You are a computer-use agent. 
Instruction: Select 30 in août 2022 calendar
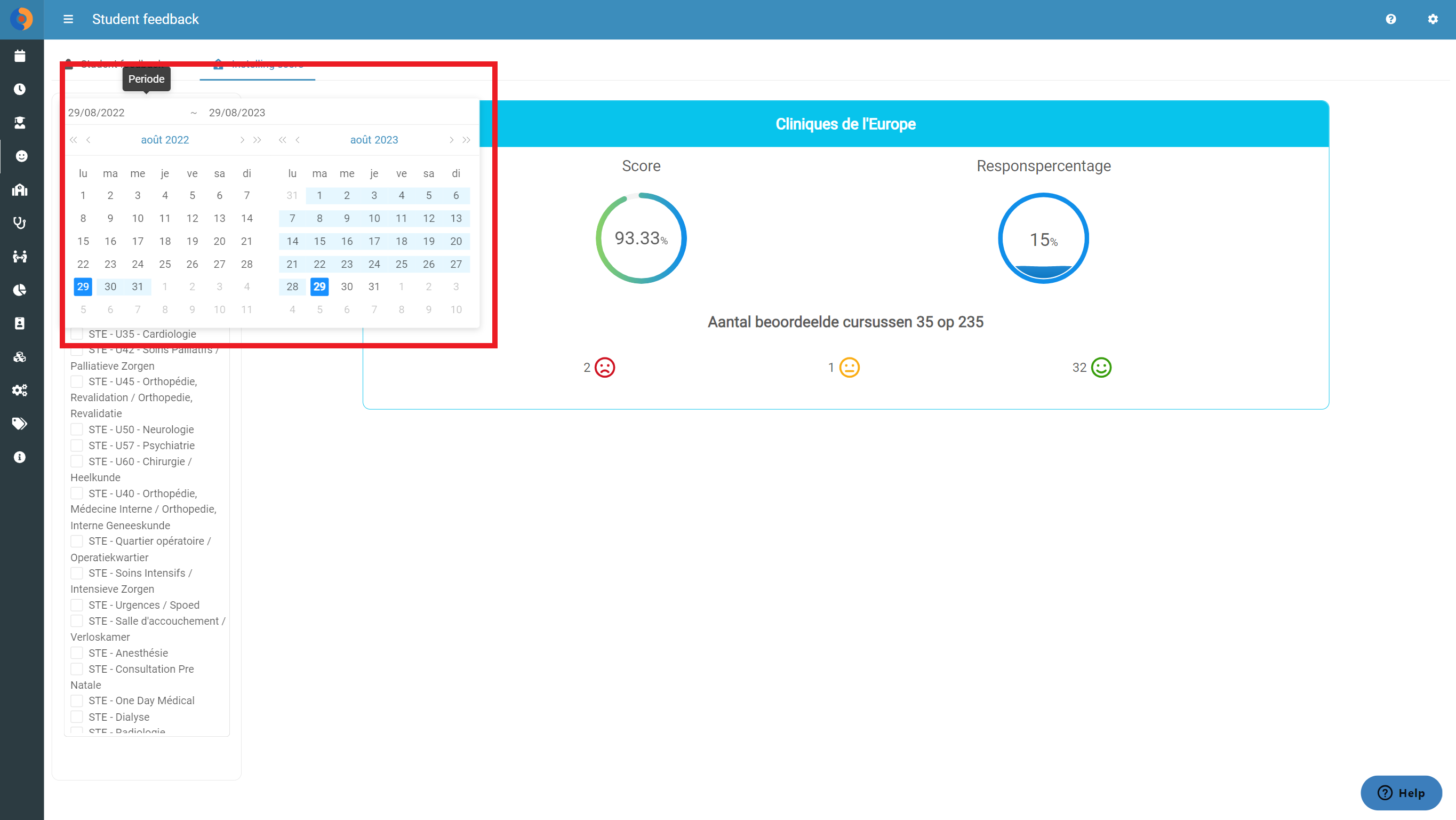110,286
